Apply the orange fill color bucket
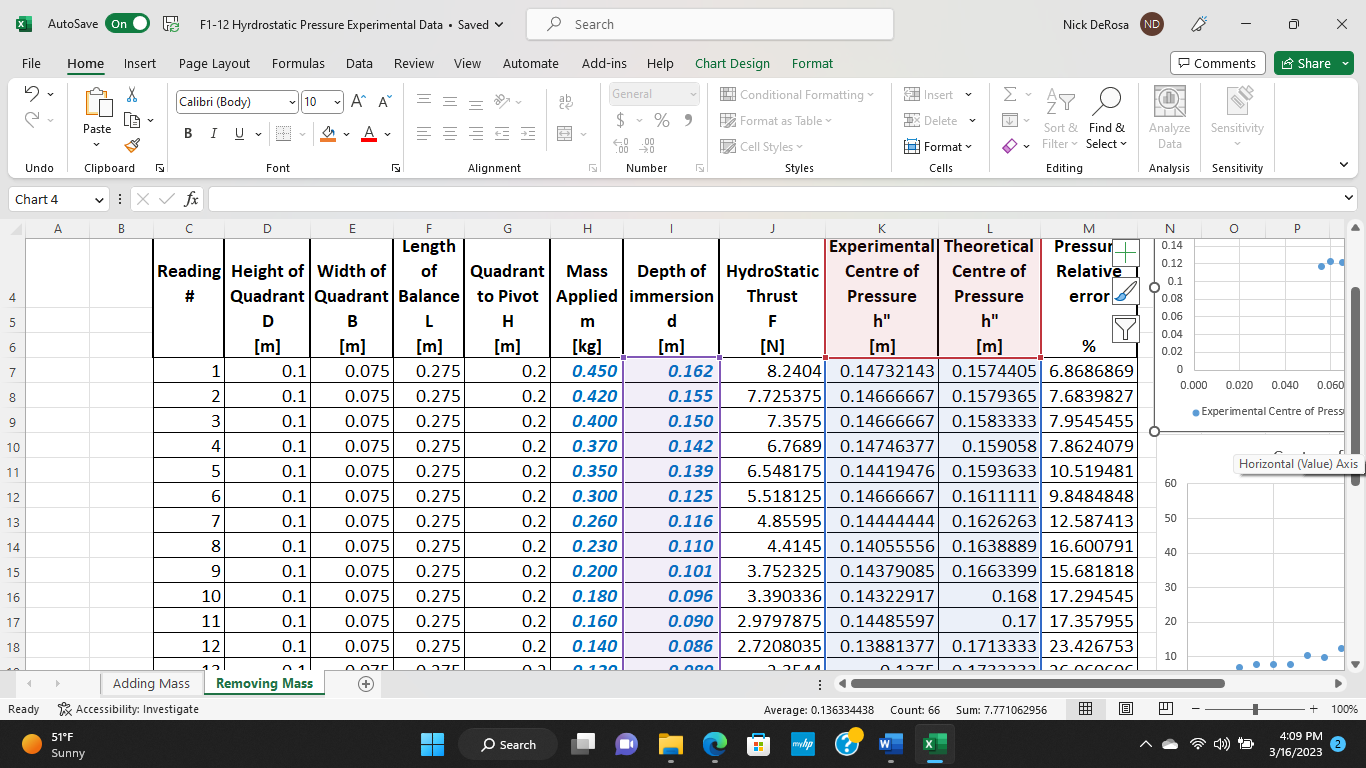Viewport: 1366px width, 768px height. click(329, 134)
